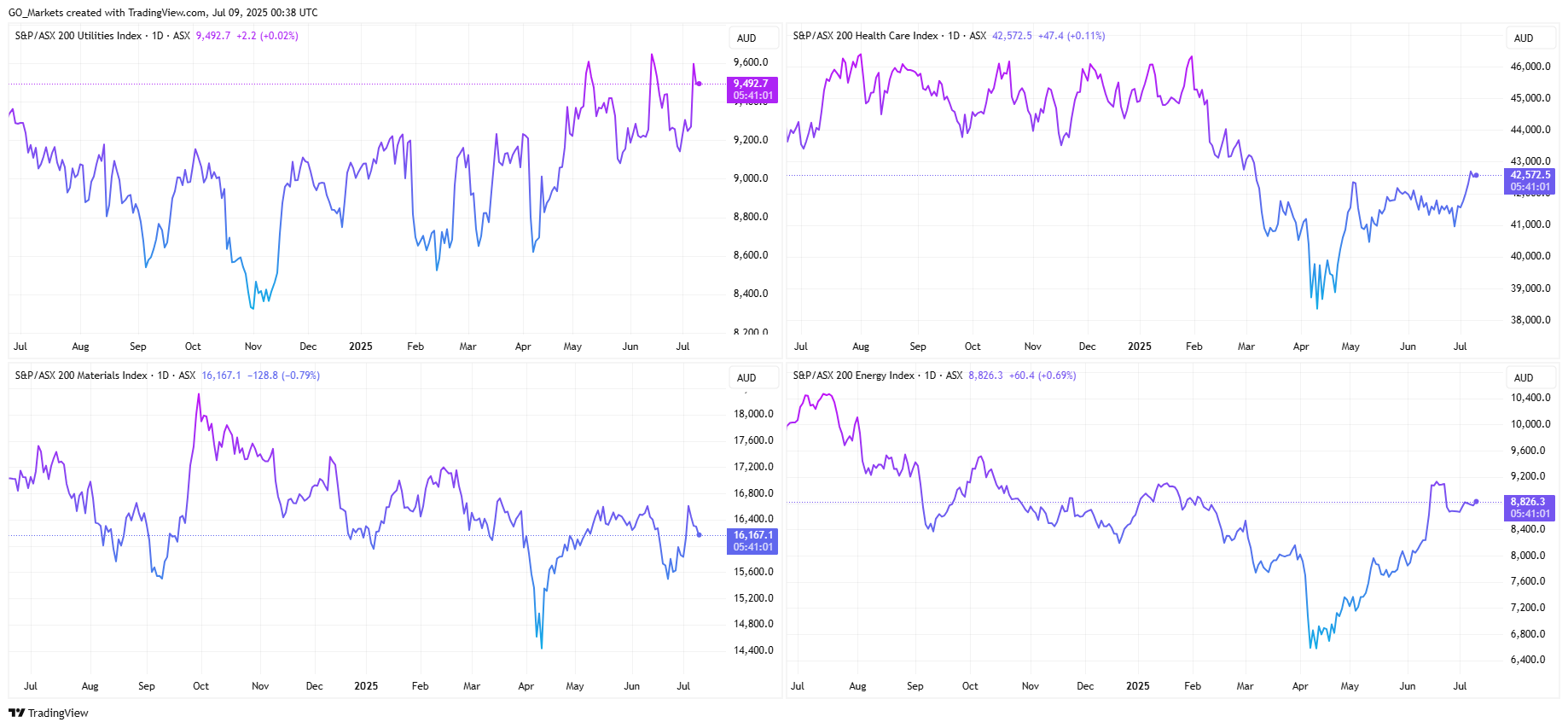The image size is (1568, 728).
Task: Click the 16,167.1 price label on Materials axis
Action: [752, 535]
